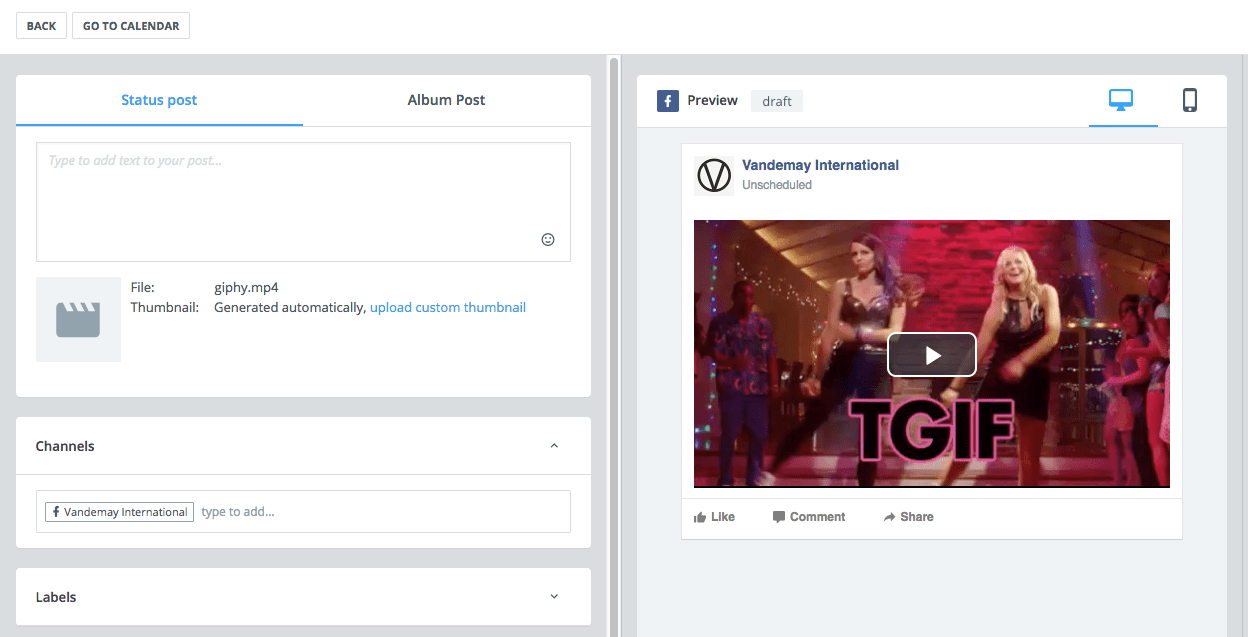Switch to desktop preview monitor icon
Viewport: 1248px width, 637px height.
coord(1121,100)
